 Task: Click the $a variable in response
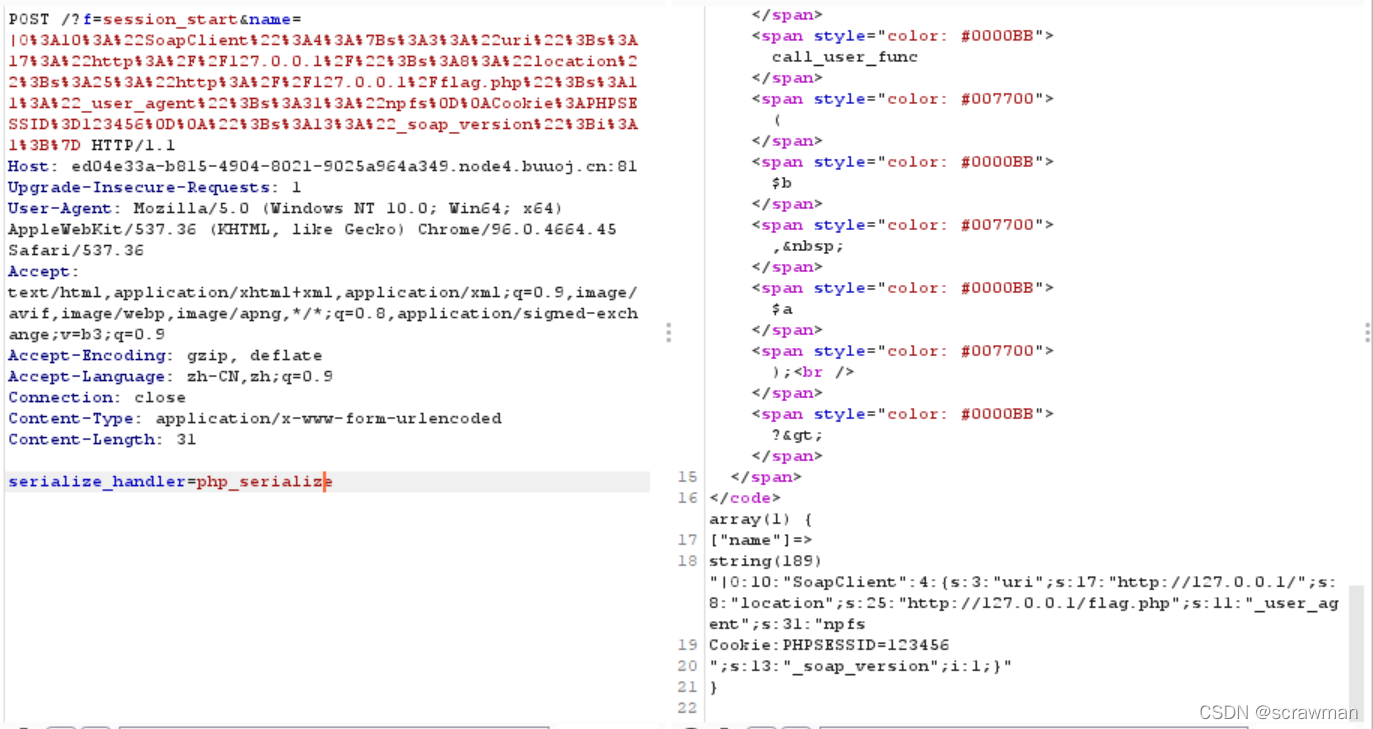pyautogui.click(x=781, y=308)
